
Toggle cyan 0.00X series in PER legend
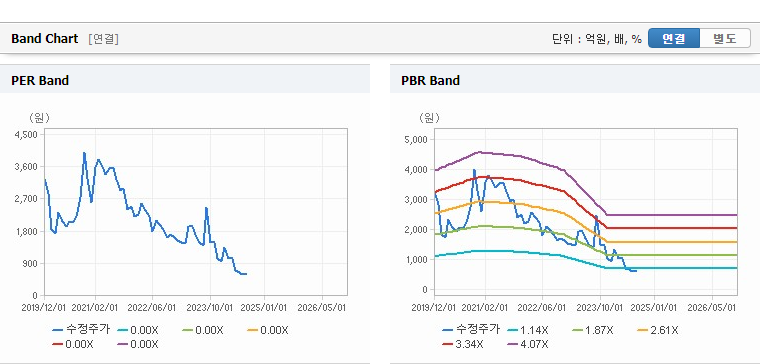[138, 330]
